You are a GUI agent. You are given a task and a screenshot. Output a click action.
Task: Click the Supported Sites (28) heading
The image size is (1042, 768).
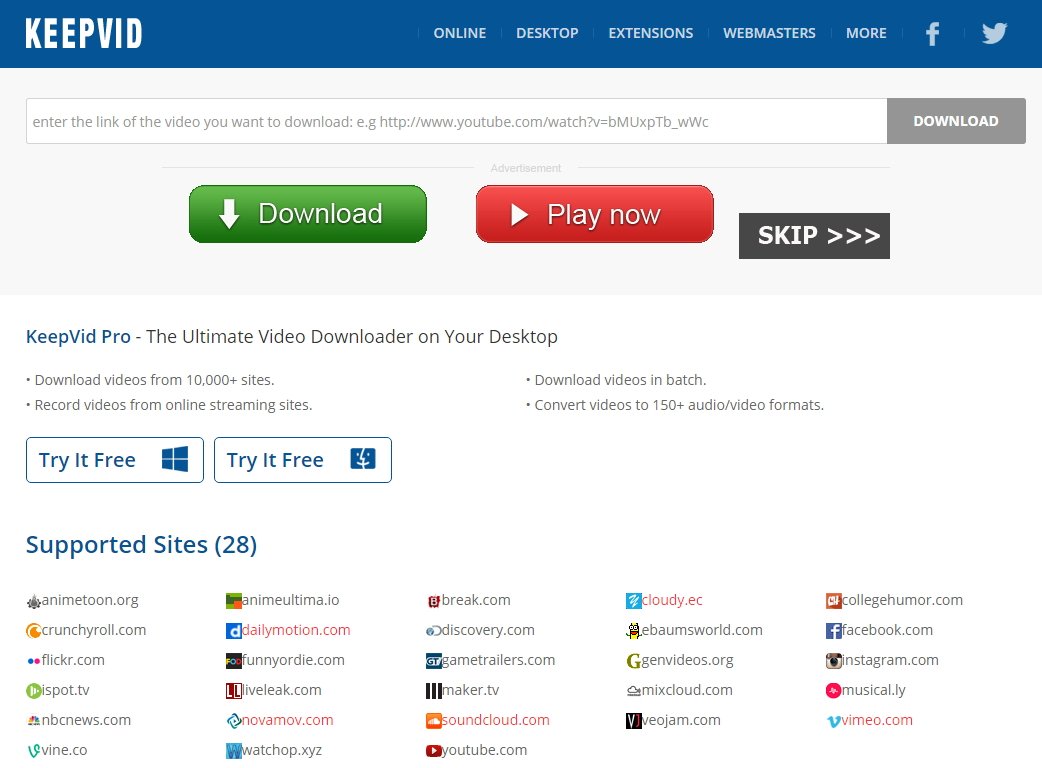(142, 545)
